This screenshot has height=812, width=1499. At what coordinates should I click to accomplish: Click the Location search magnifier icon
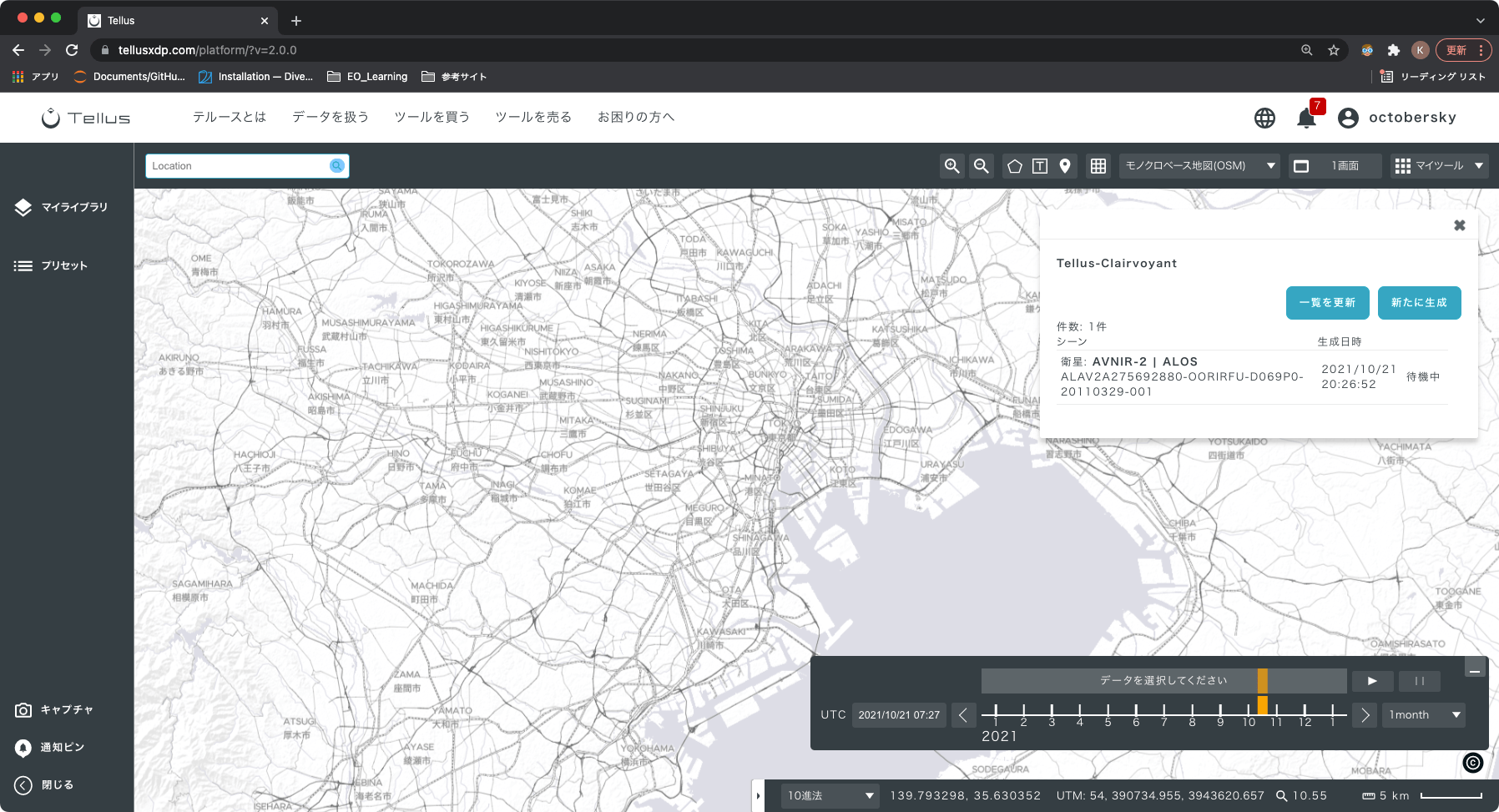[337, 166]
